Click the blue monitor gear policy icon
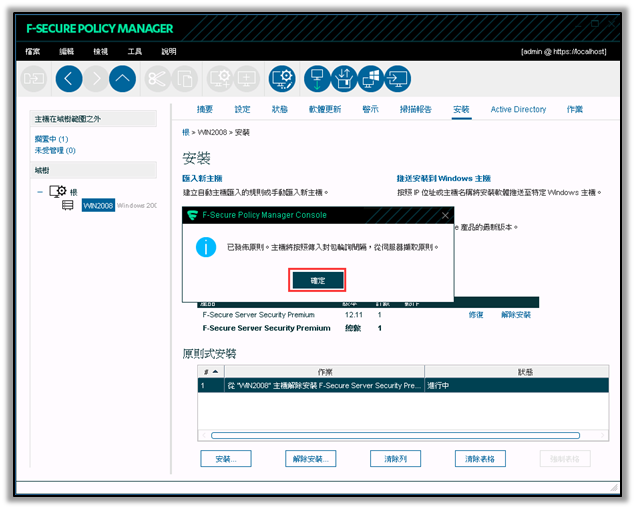635x509 pixels. 282,79
